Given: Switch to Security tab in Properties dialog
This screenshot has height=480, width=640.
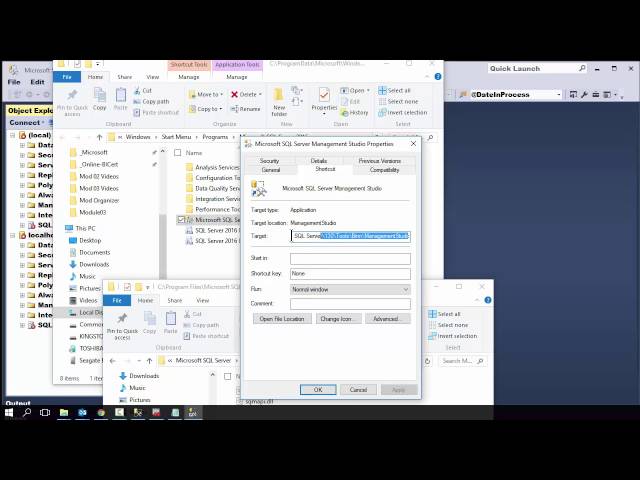Looking at the screenshot, I should coord(269,161).
